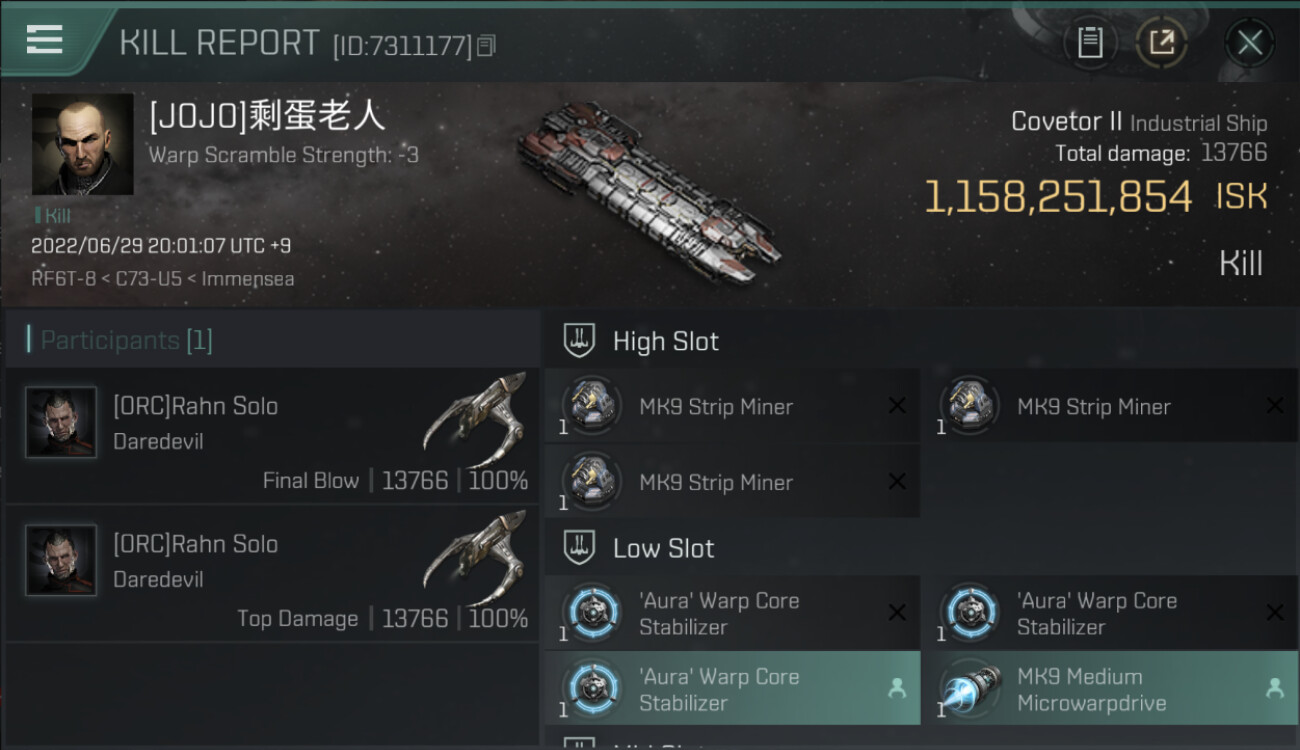Click the clipboard copy report icon
Viewport: 1300px width, 750px height.
pos(1090,43)
